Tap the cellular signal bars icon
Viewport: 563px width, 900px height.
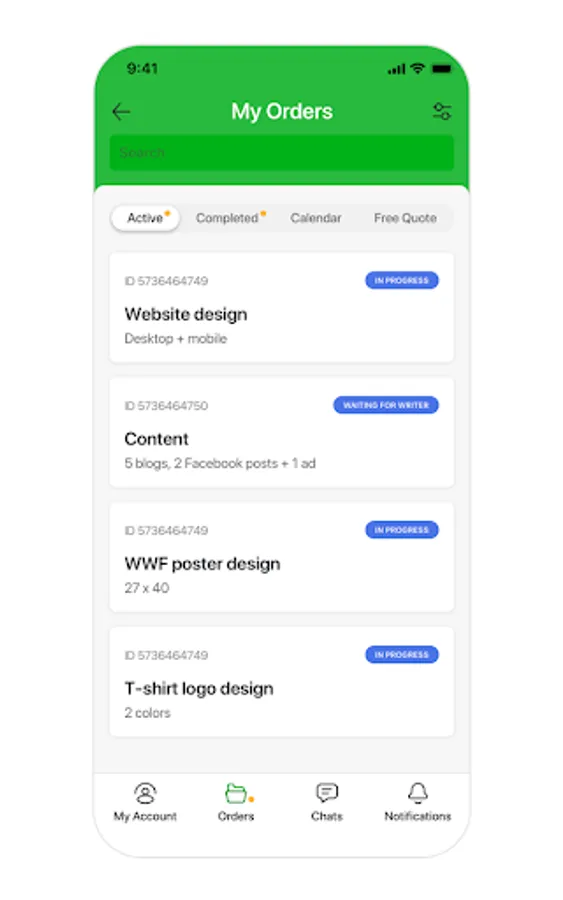(x=396, y=69)
